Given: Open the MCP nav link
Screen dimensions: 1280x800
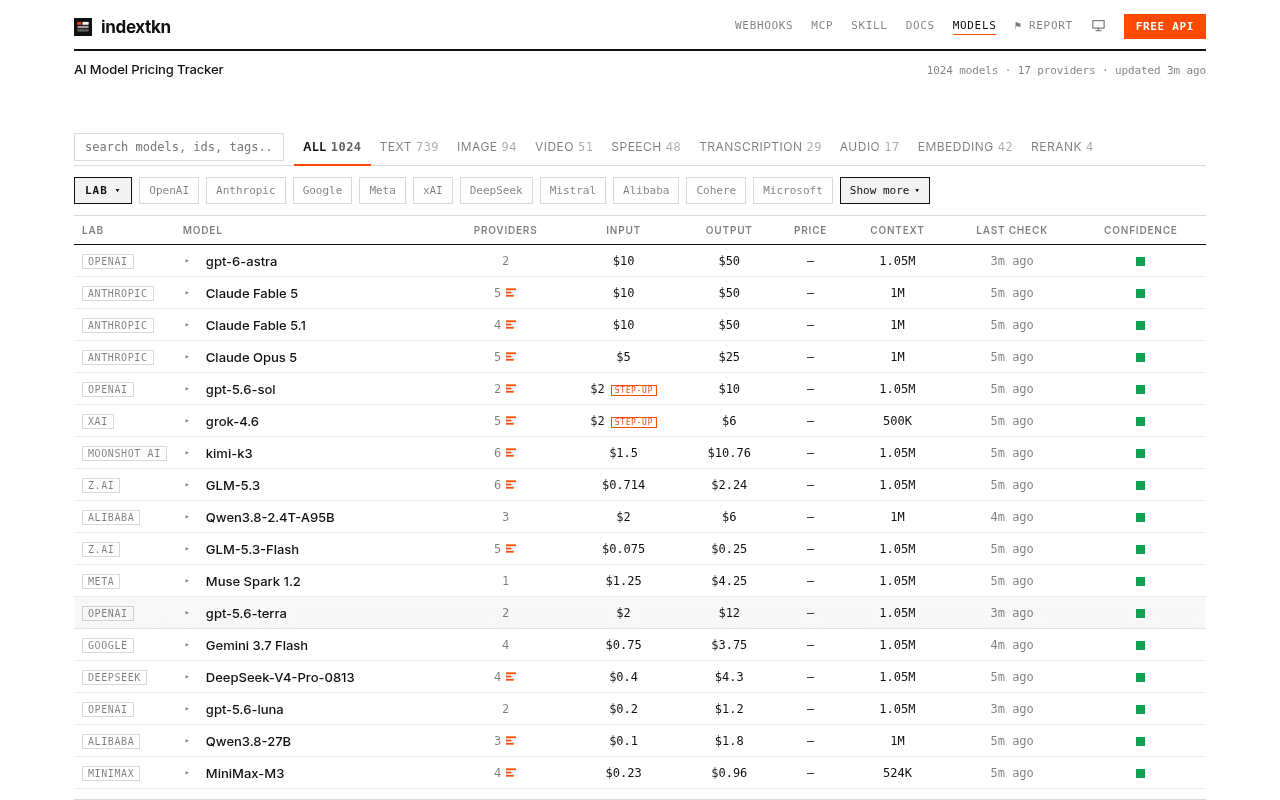Looking at the screenshot, I should pos(822,26).
